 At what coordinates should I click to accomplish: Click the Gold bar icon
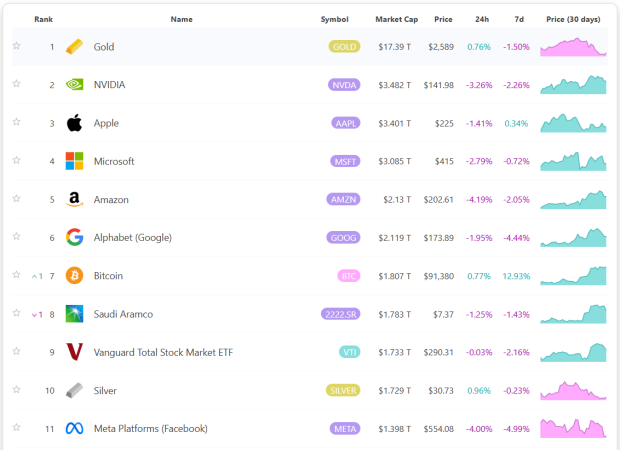(74, 47)
